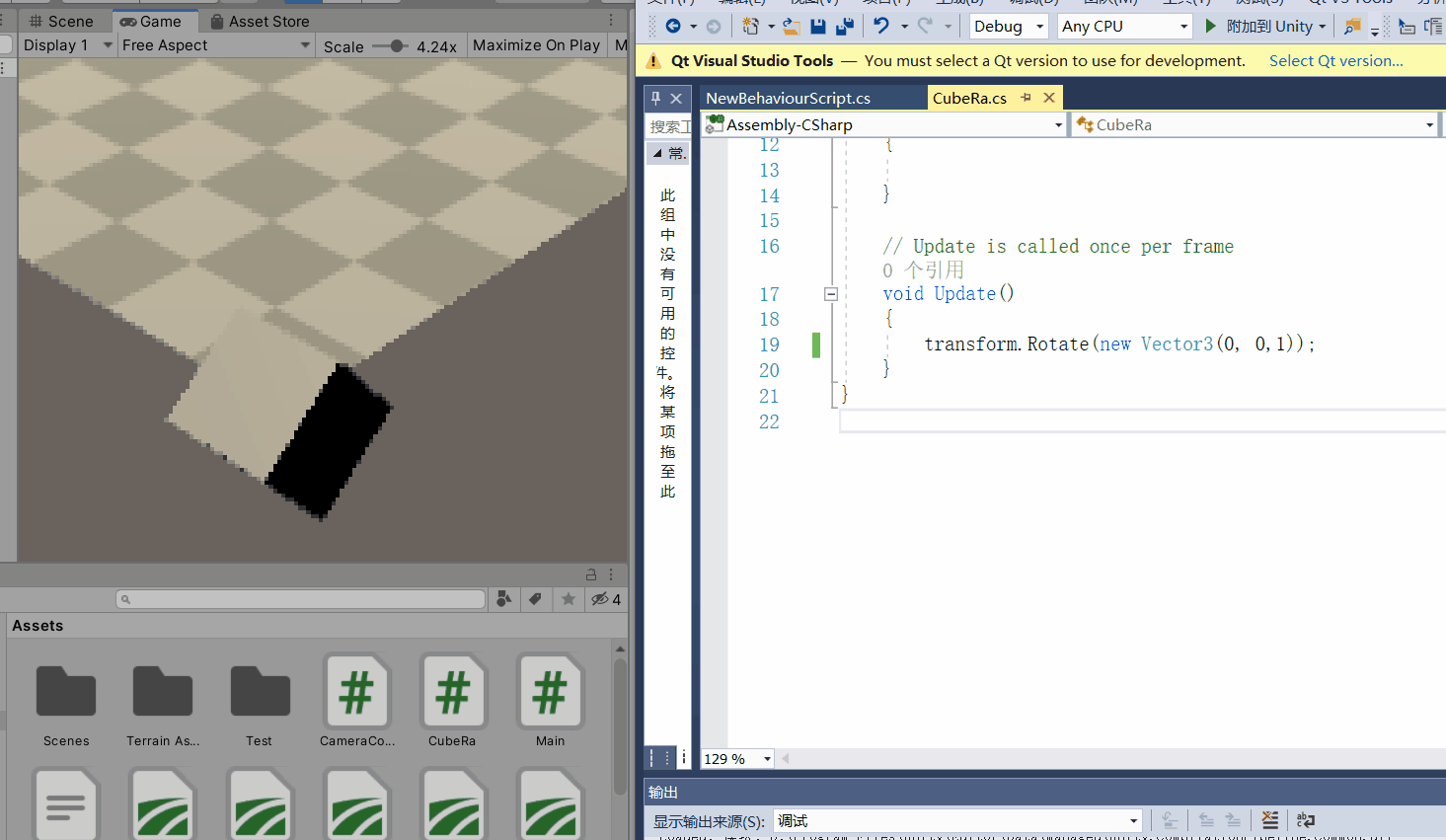
Task: Open the Free Aspect ratio dropdown
Action: click(216, 45)
